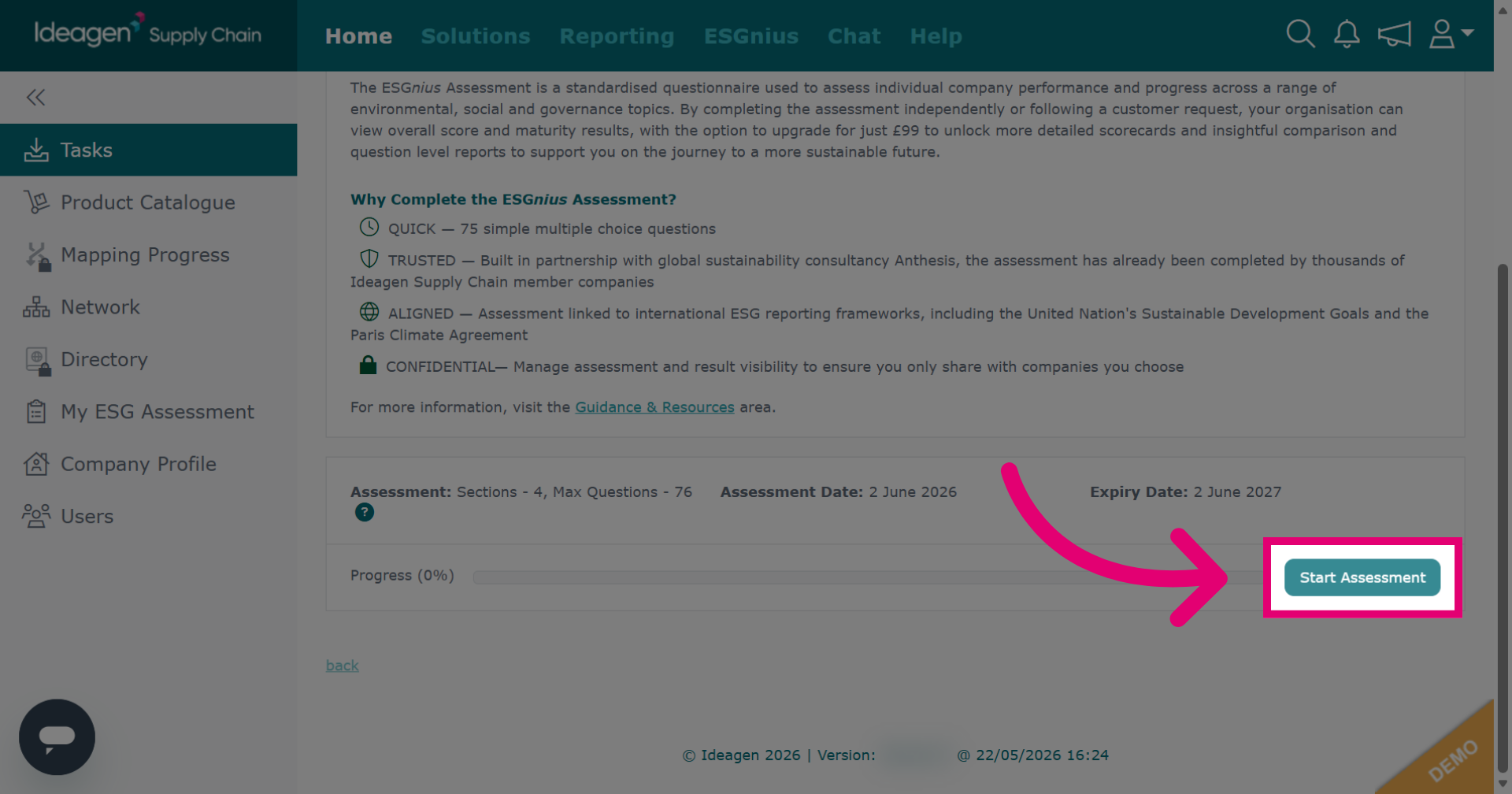Select My ESG Assessment label
Screen dimensions: 1512x794
(157, 412)
